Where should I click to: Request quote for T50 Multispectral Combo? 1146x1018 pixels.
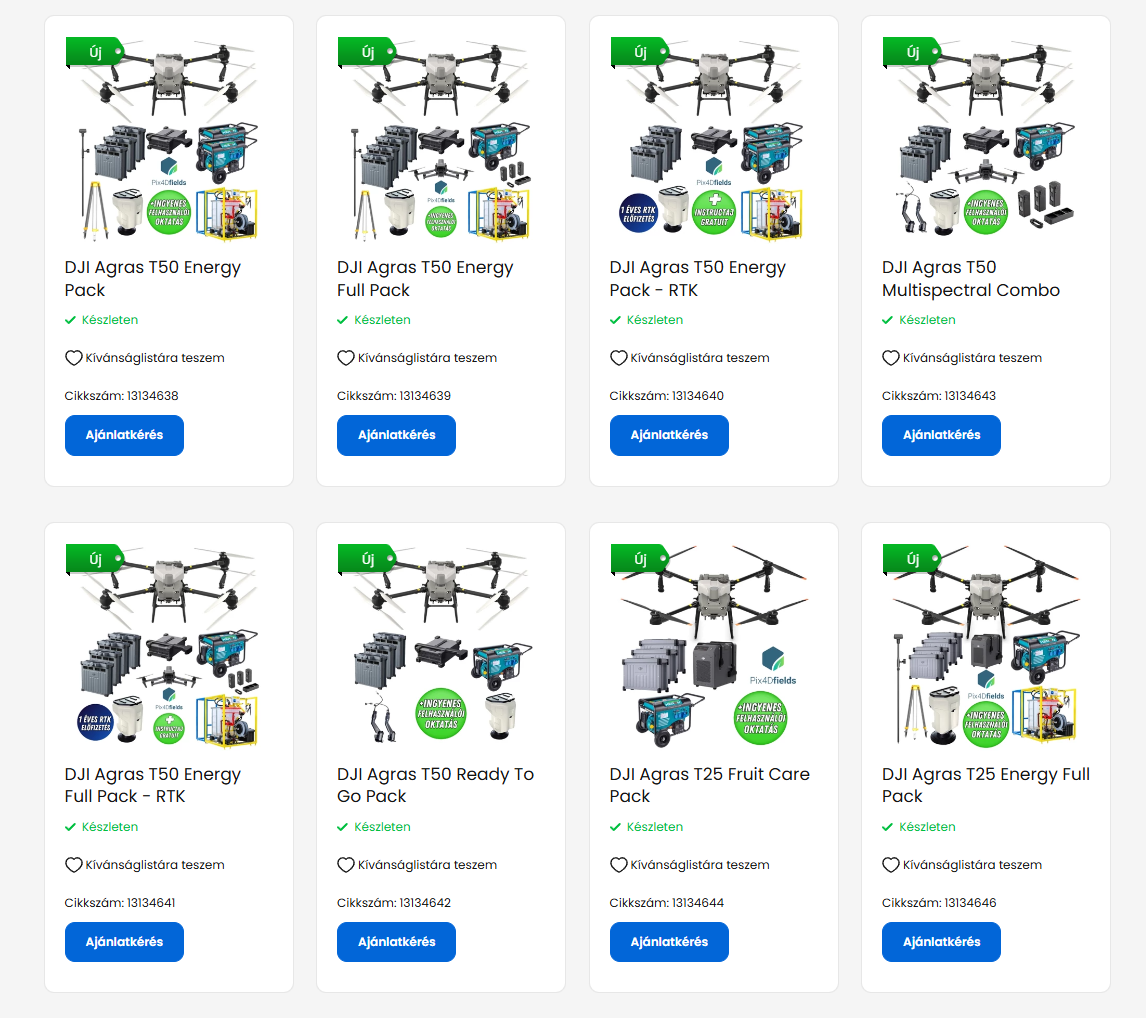tap(941, 435)
